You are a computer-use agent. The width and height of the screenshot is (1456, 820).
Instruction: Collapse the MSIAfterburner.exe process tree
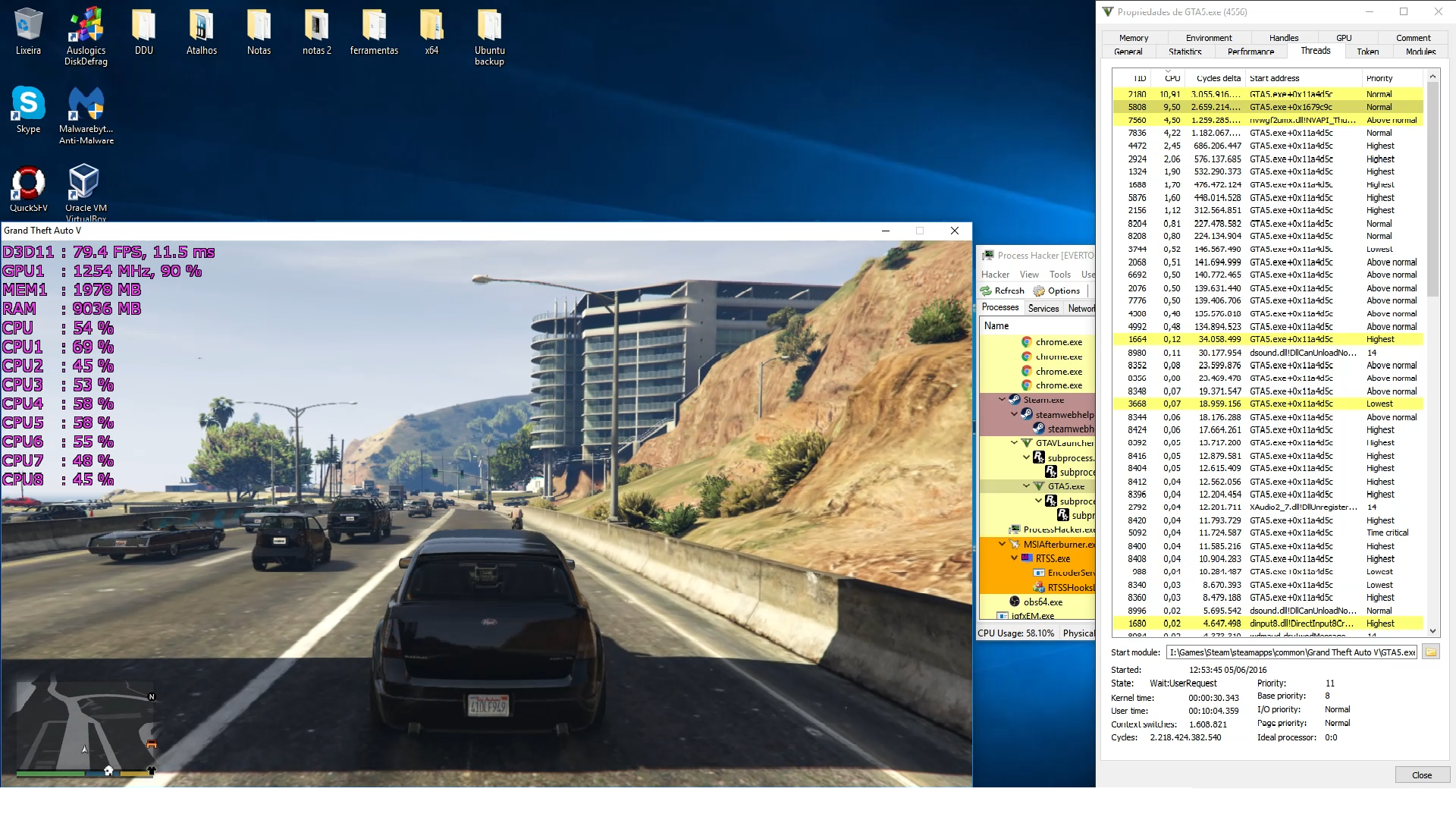tap(1003, 544)
